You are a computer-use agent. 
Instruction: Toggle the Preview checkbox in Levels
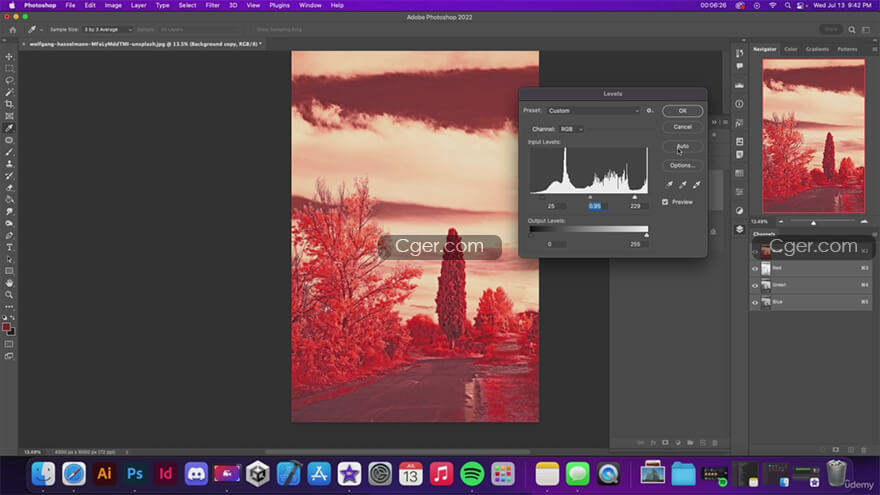click(x=665, y=202)
